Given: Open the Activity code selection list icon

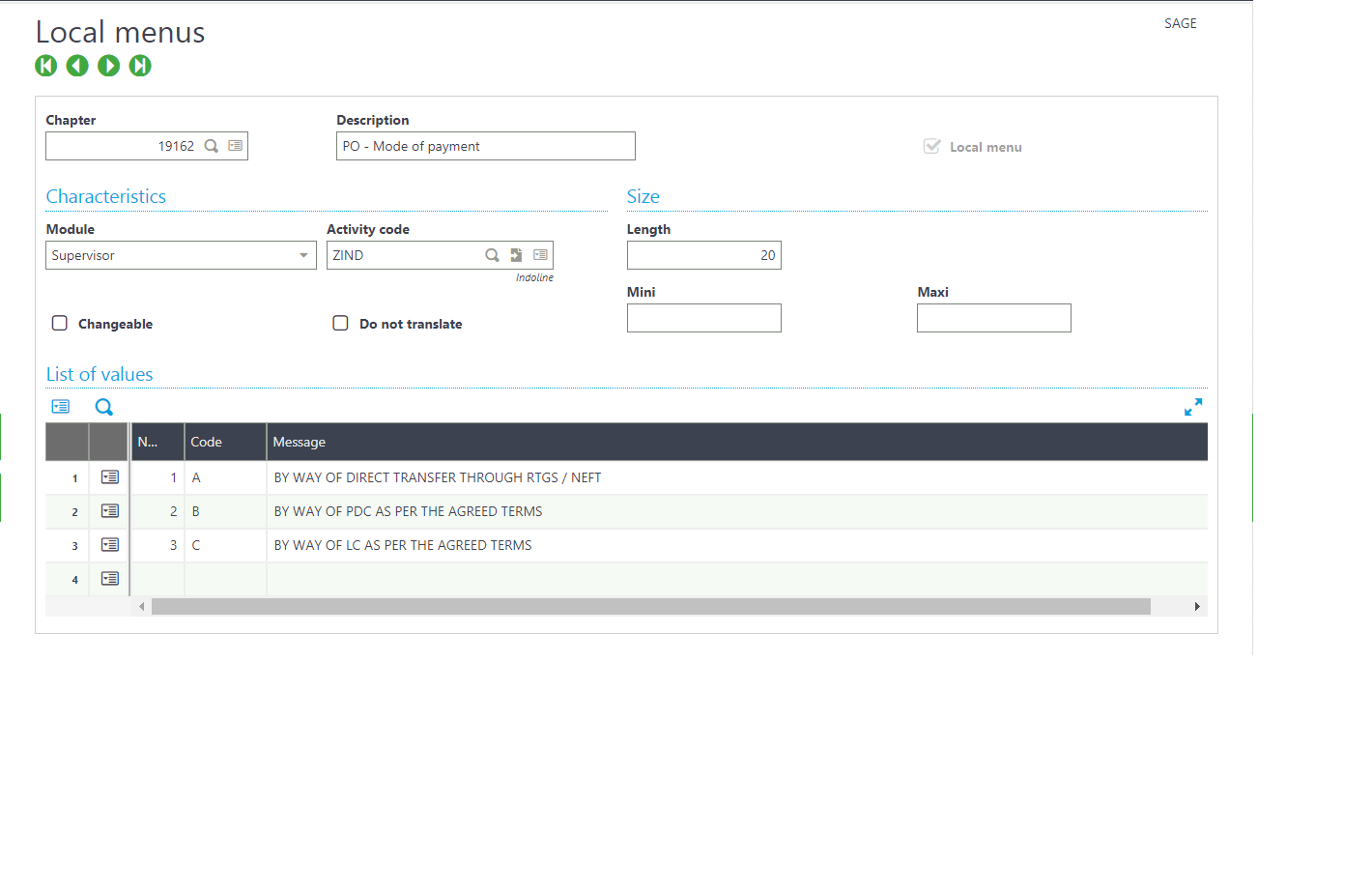Looking at the screenshot, I should click(541, 254).
